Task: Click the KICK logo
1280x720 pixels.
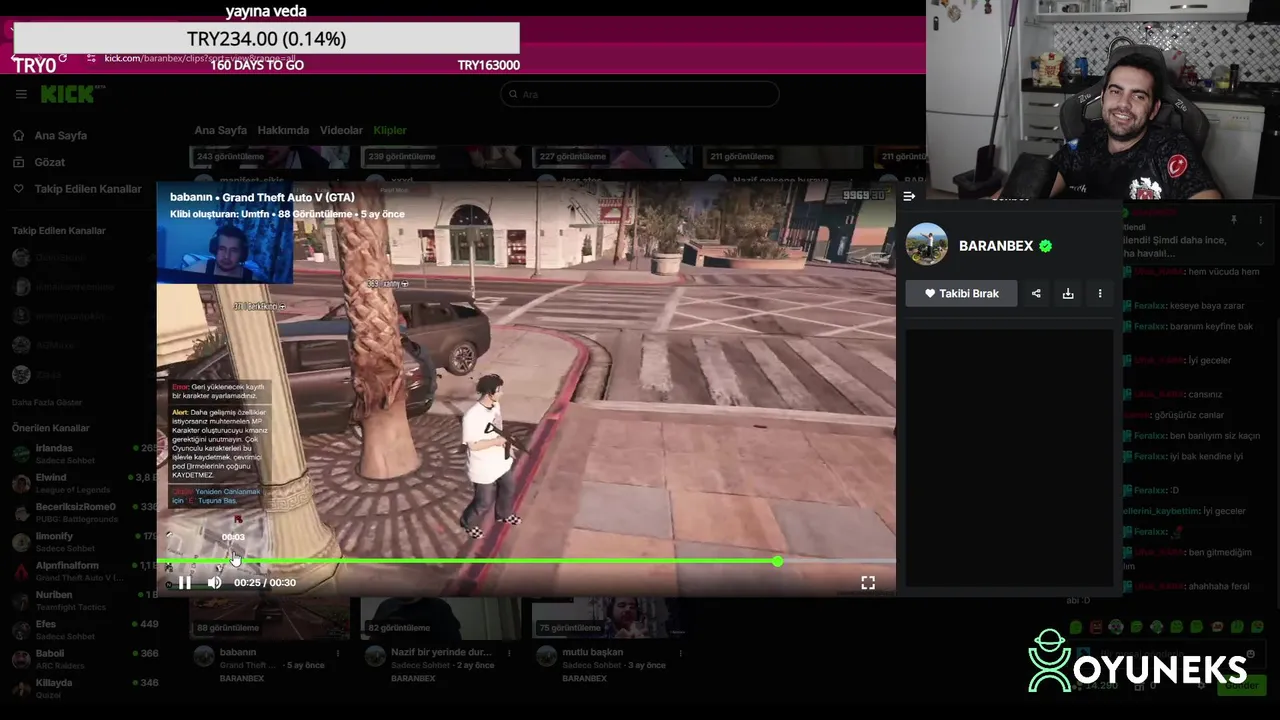Action: [69, 94]
